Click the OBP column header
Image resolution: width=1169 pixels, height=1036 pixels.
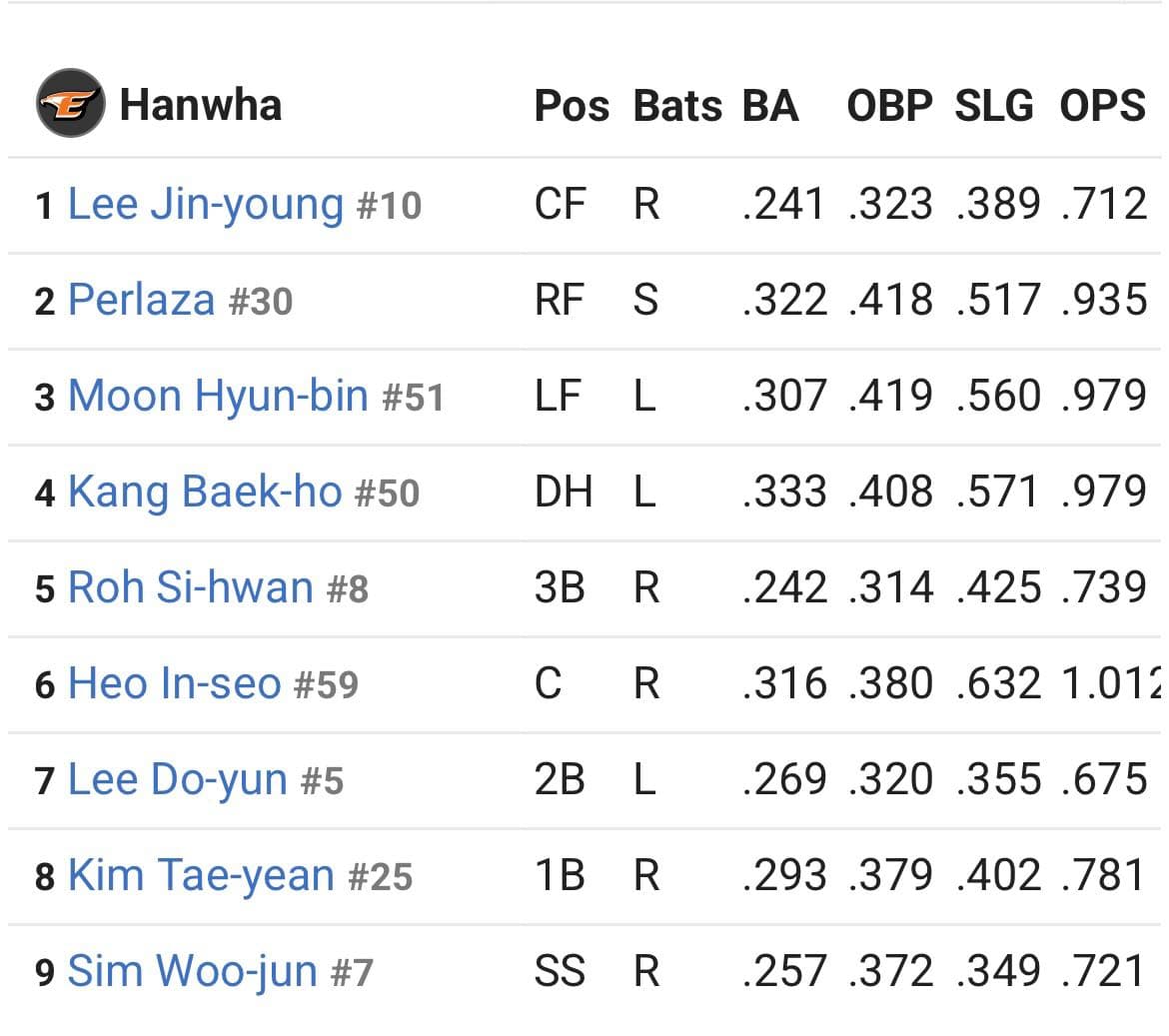(x=890, y=106)
